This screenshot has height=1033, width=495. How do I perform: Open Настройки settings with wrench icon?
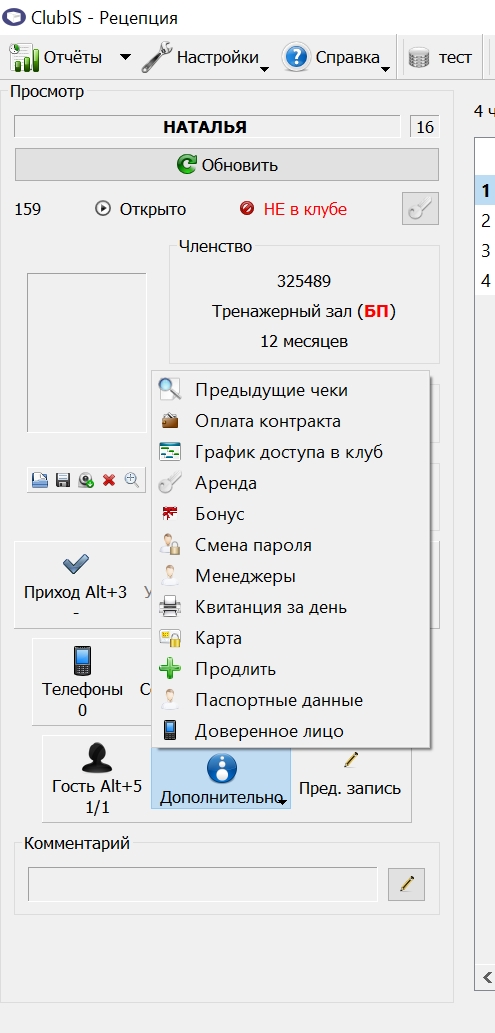tap(200, 58)
